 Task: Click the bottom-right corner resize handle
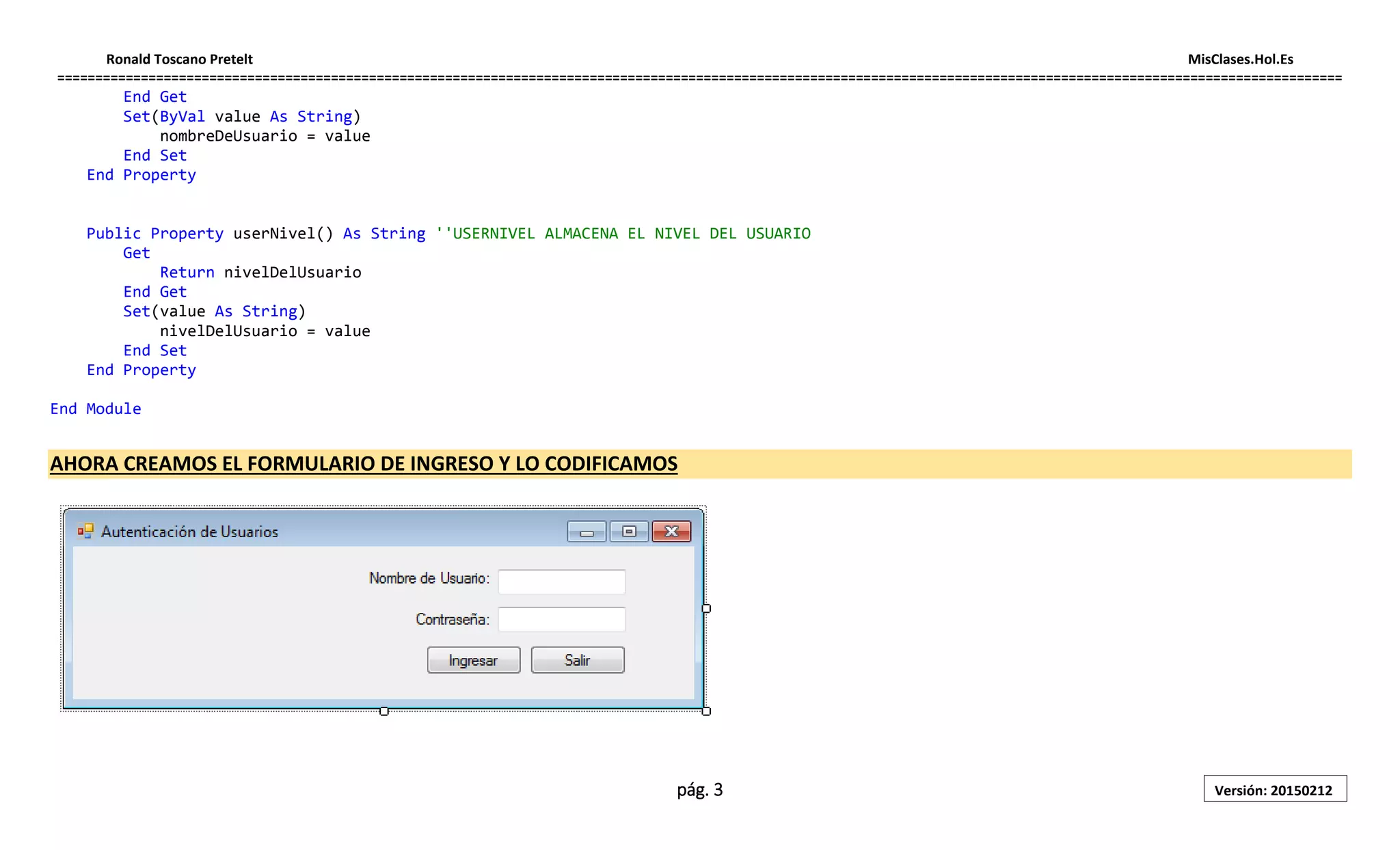click(x=706, y=711)
